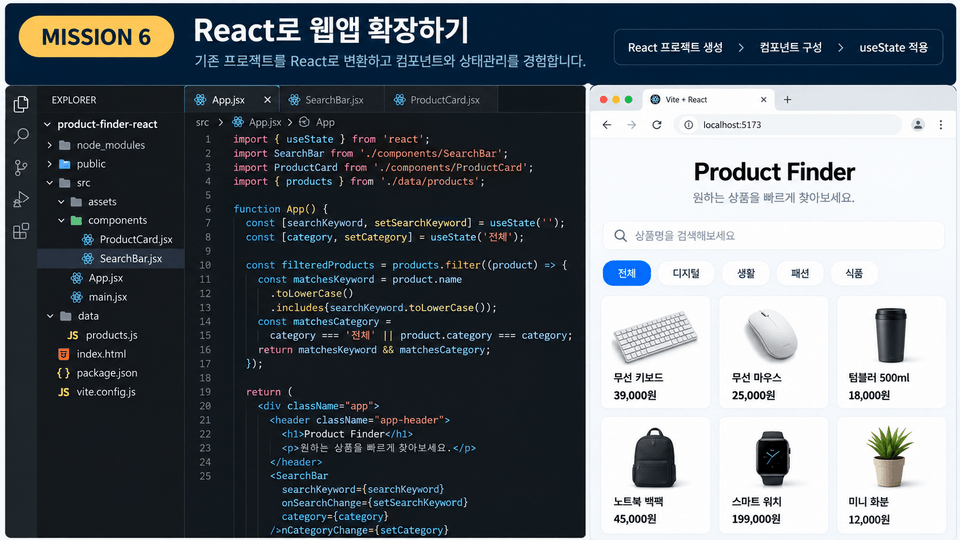Open the 노트북 백팩 product card

pyautogui.click(x=656, y=475)
